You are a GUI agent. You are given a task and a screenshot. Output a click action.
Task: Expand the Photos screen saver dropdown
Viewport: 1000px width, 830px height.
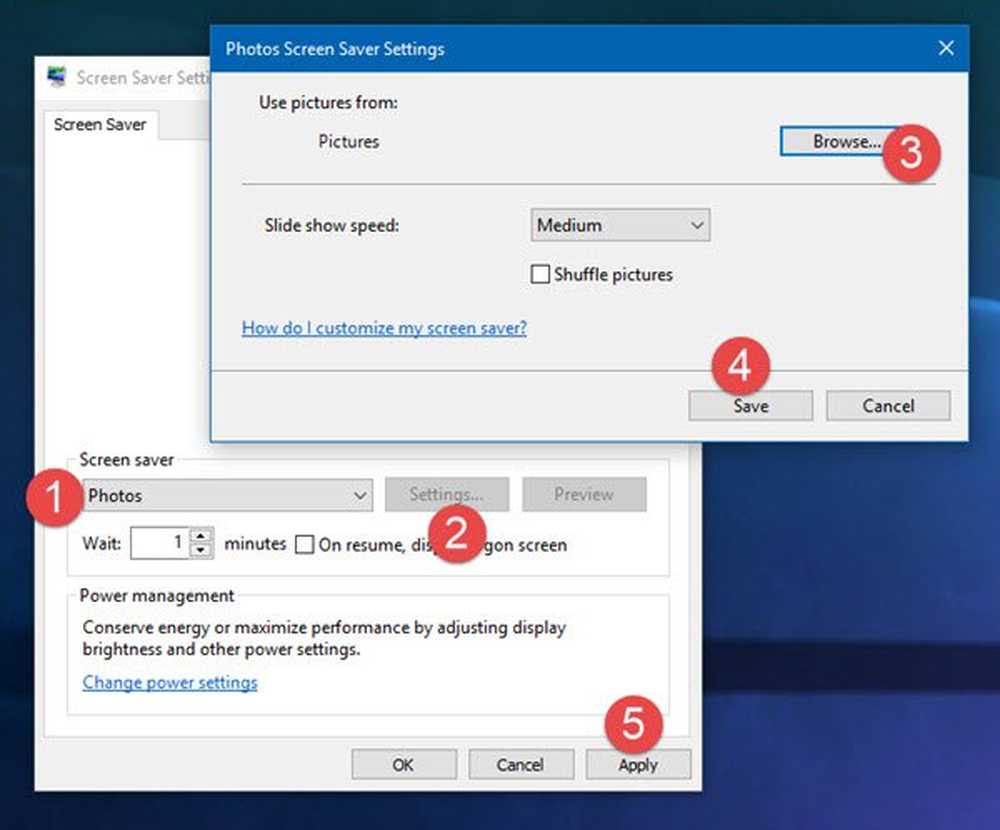(x=228, y=495)
